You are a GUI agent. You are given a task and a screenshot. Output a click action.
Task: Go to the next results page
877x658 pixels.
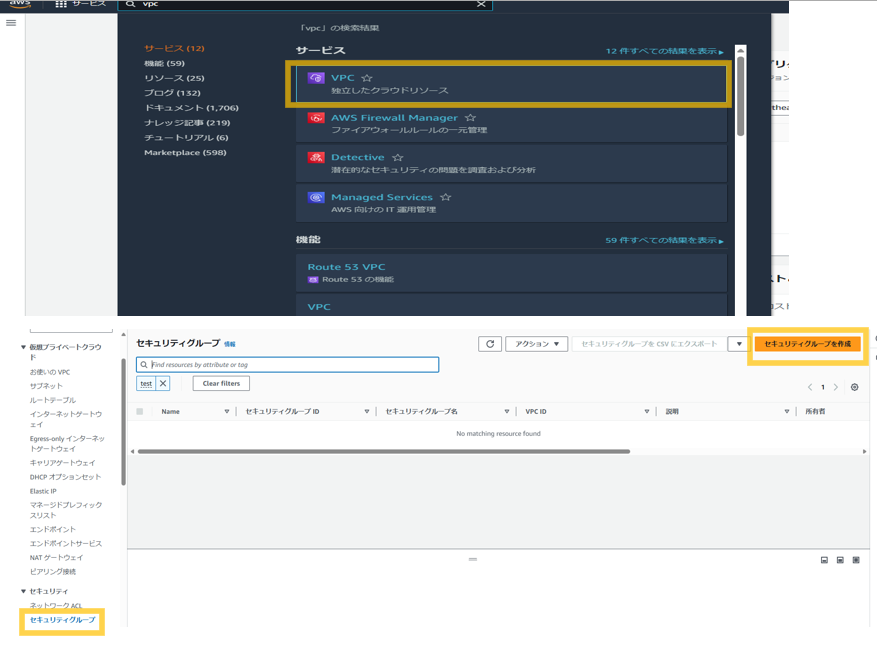coord(836,387)
